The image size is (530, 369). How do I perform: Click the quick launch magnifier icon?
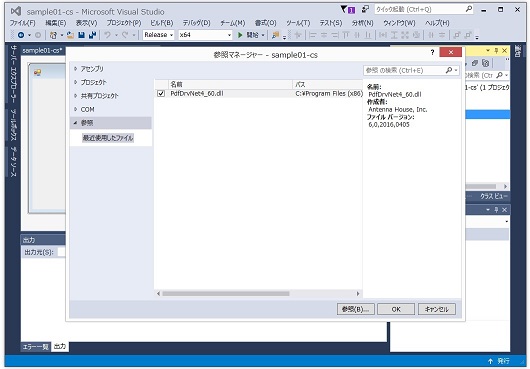coord(469,9)
